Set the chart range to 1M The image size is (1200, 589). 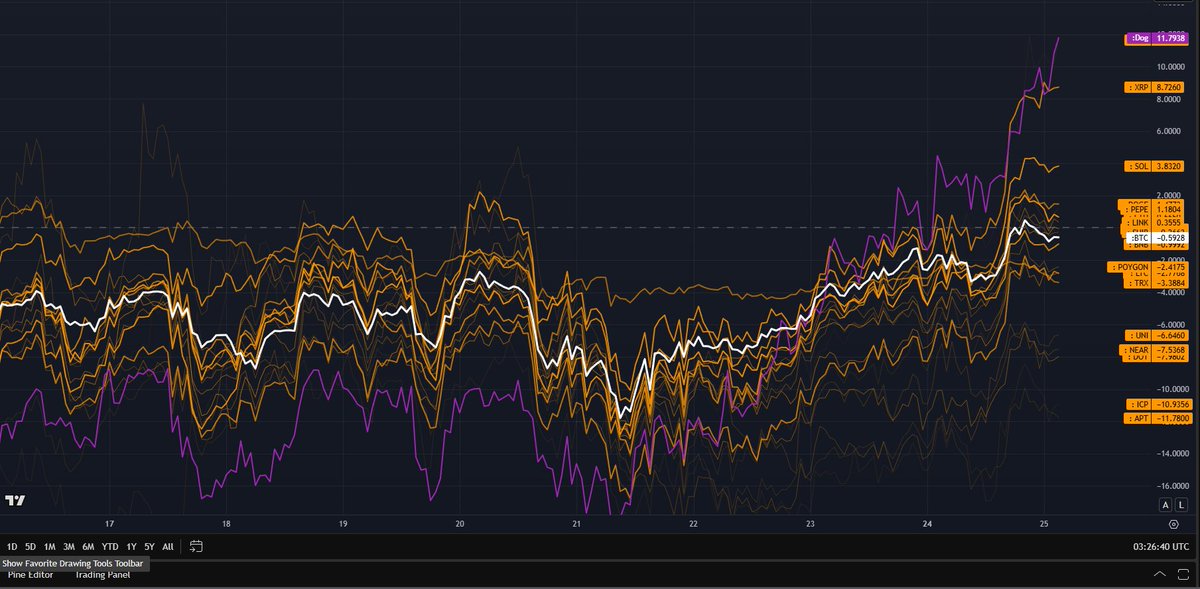[50, 546]
